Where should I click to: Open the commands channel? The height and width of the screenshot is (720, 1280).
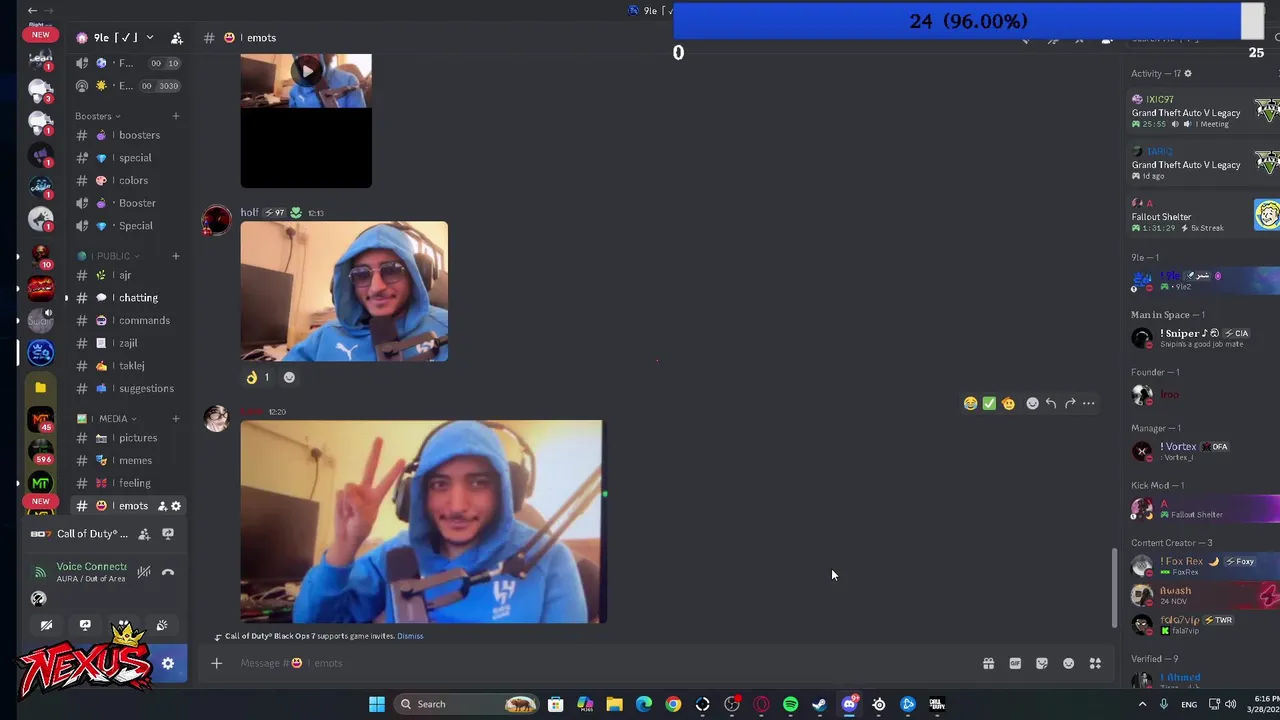[x=128, y=320]
